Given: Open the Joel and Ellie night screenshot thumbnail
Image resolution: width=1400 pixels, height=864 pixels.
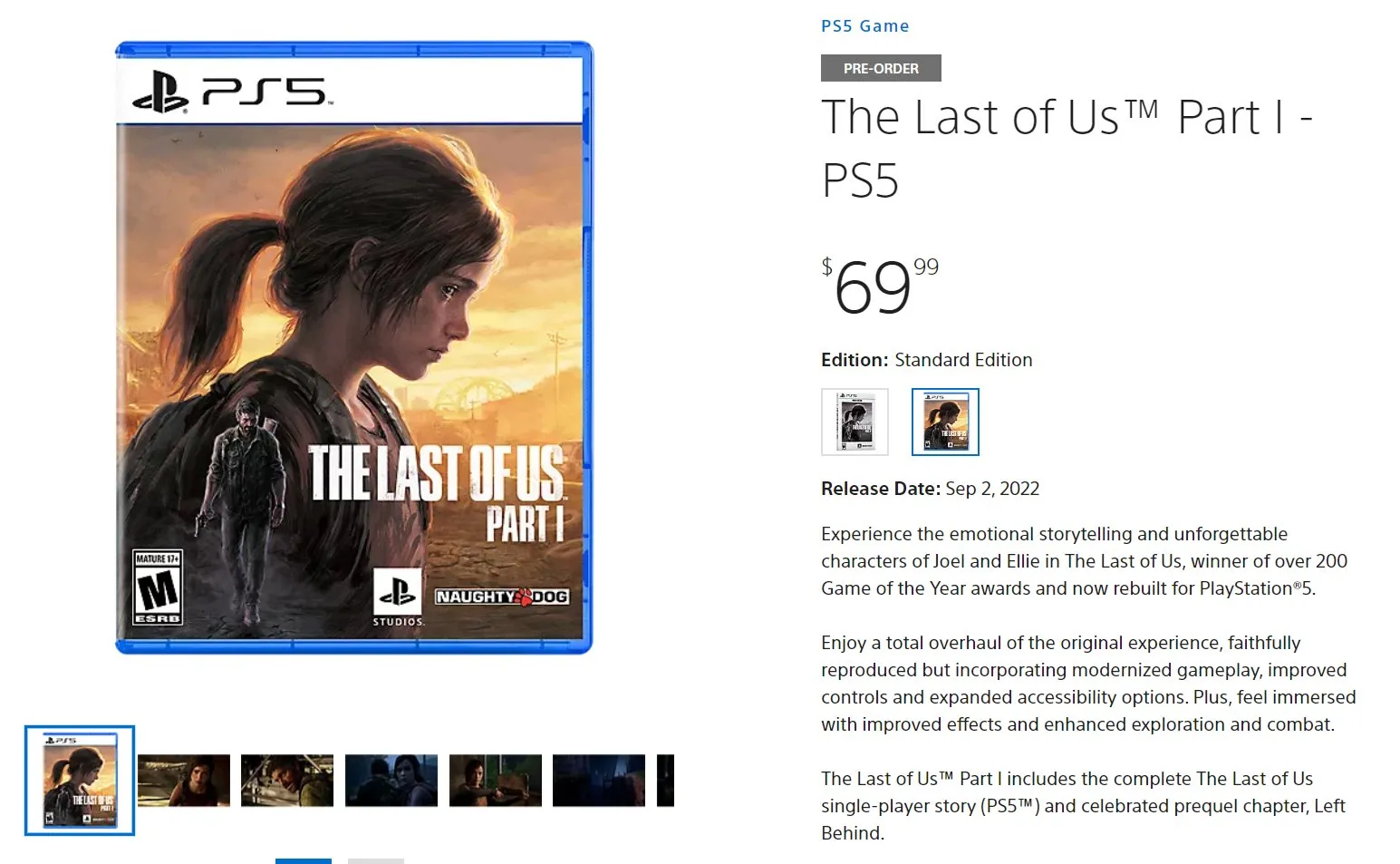Looking at the screenshot, I should [391, 781].
